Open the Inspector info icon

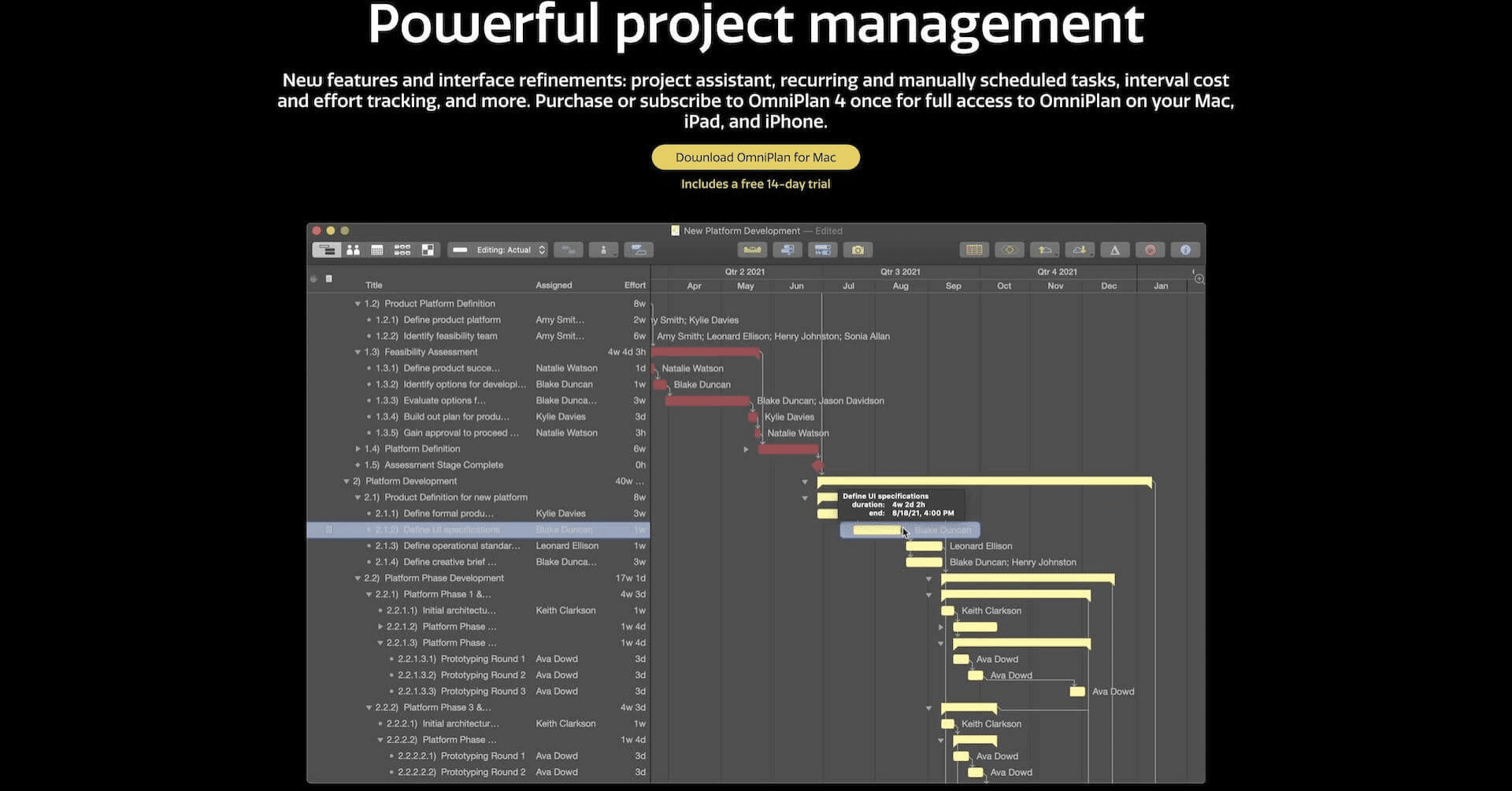pos(1185,250)
